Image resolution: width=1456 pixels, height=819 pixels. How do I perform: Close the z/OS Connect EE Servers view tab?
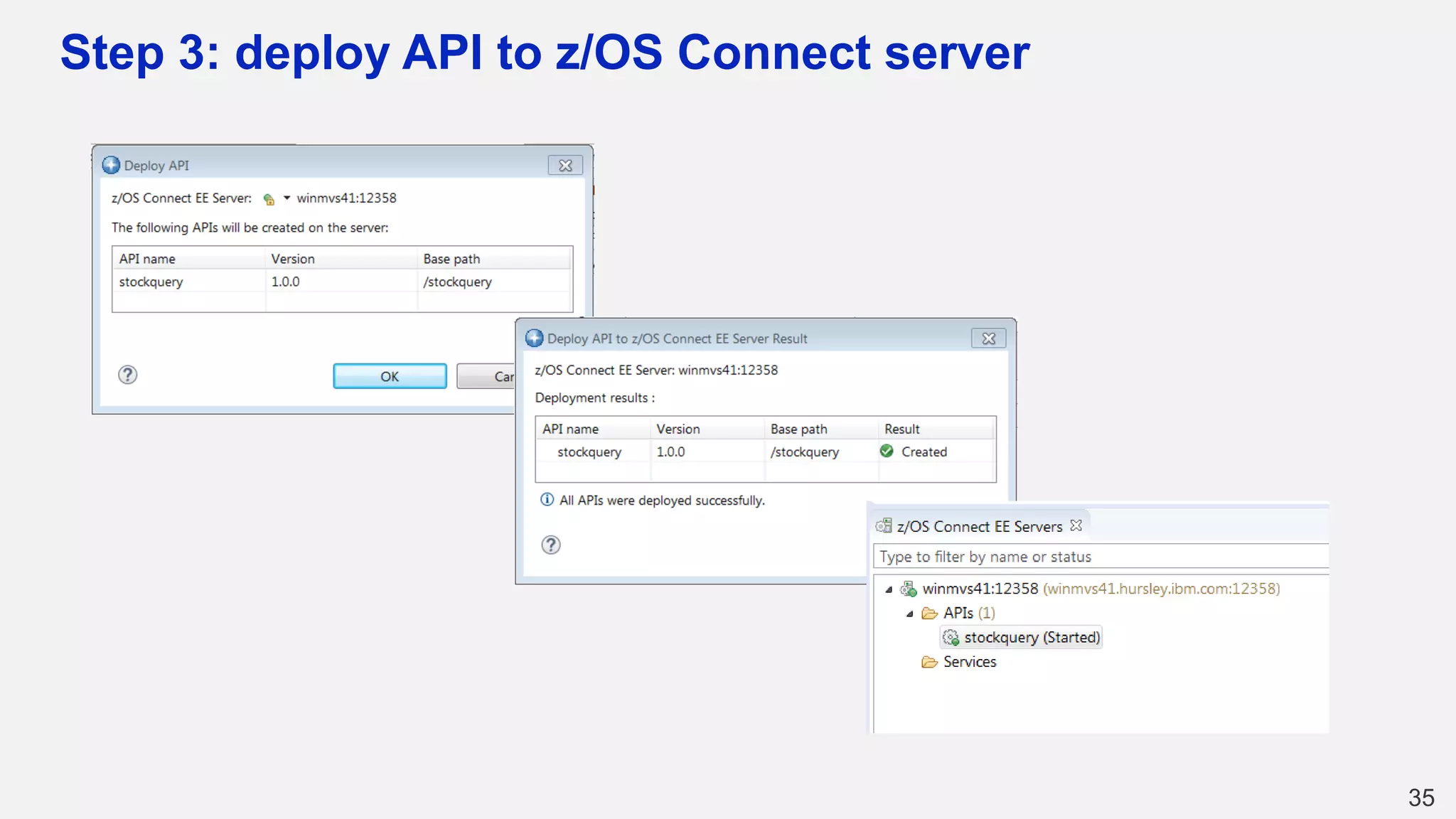[1076, 525]
